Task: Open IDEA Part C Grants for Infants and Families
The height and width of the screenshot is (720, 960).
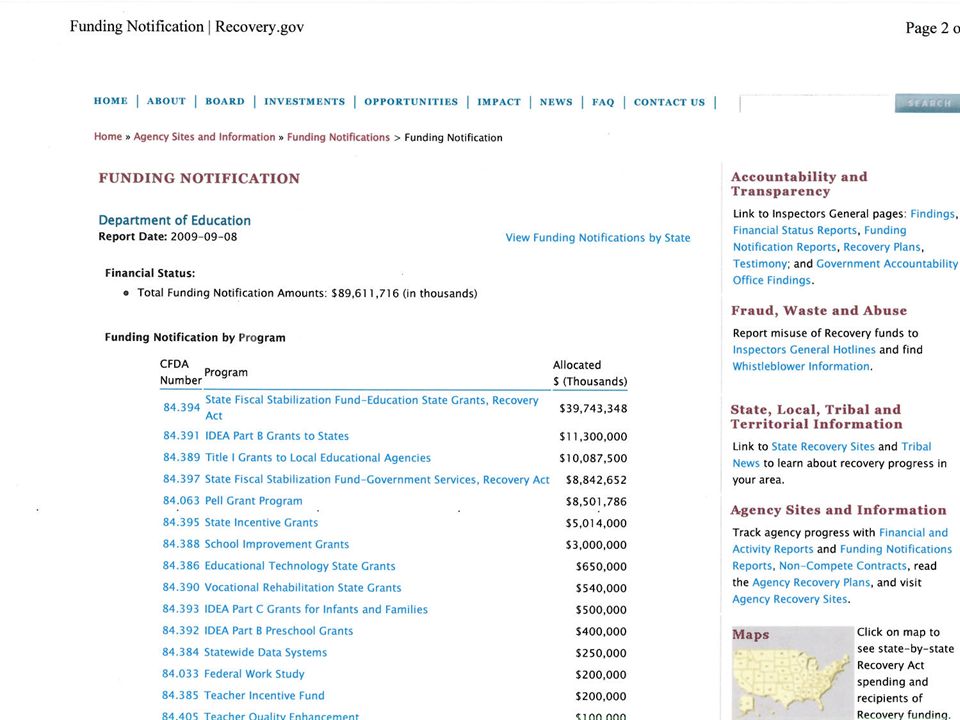Action: (x=316, y=609)
